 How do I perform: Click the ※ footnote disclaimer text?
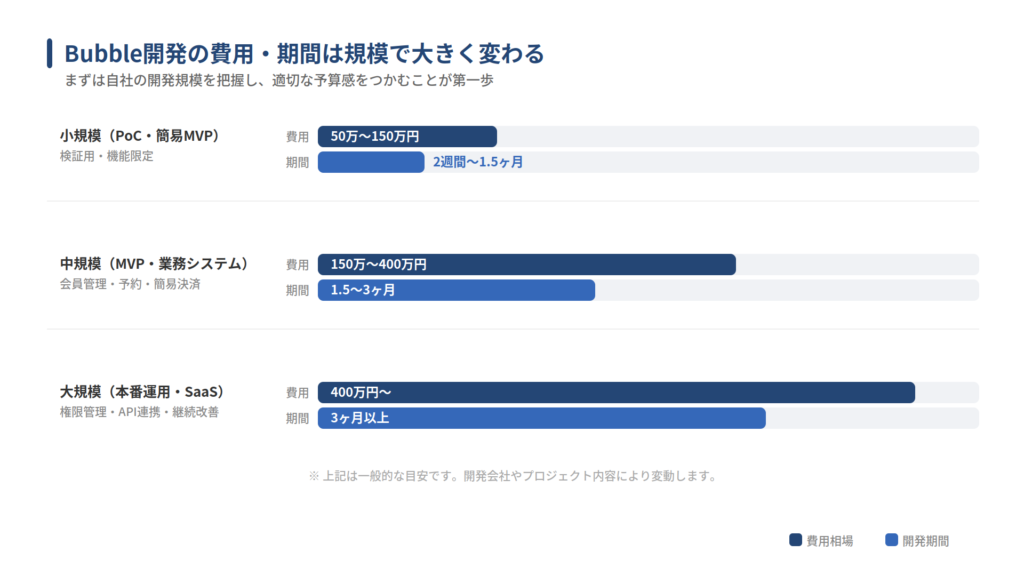pos(513,476)
